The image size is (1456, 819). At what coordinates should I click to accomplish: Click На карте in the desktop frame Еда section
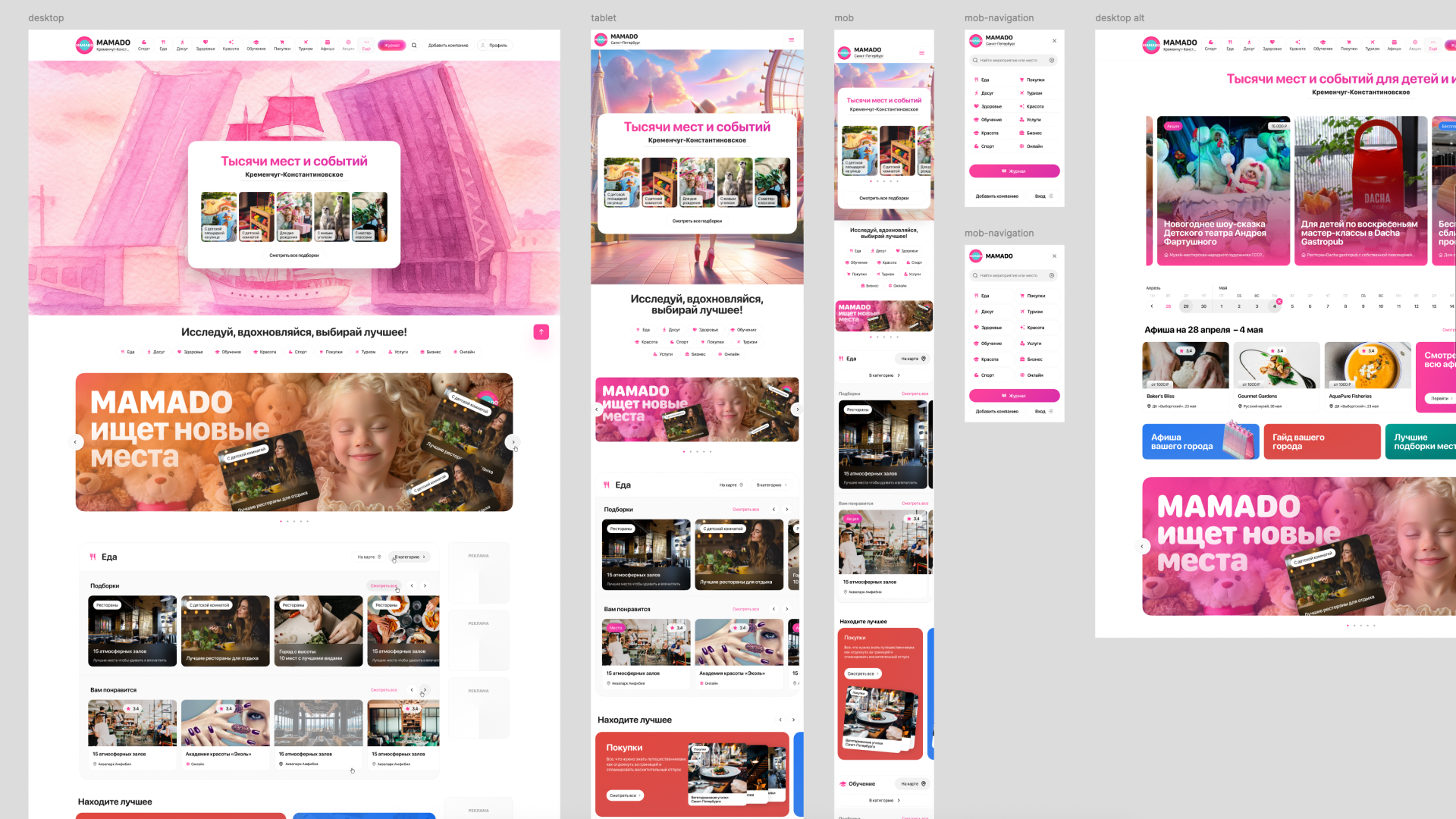point(369,557)
